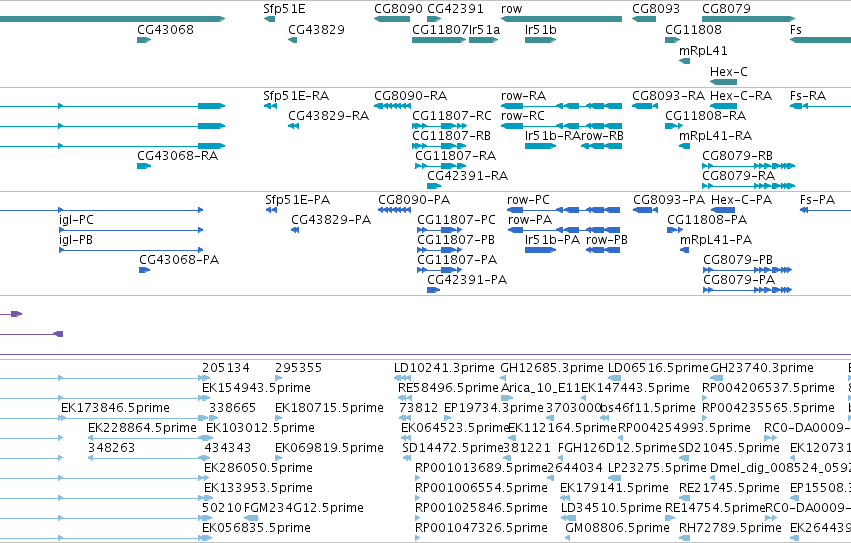851x543 pixels.
Task: Select the CG43068-RA transcript label
Action: (x=177, y=156)
